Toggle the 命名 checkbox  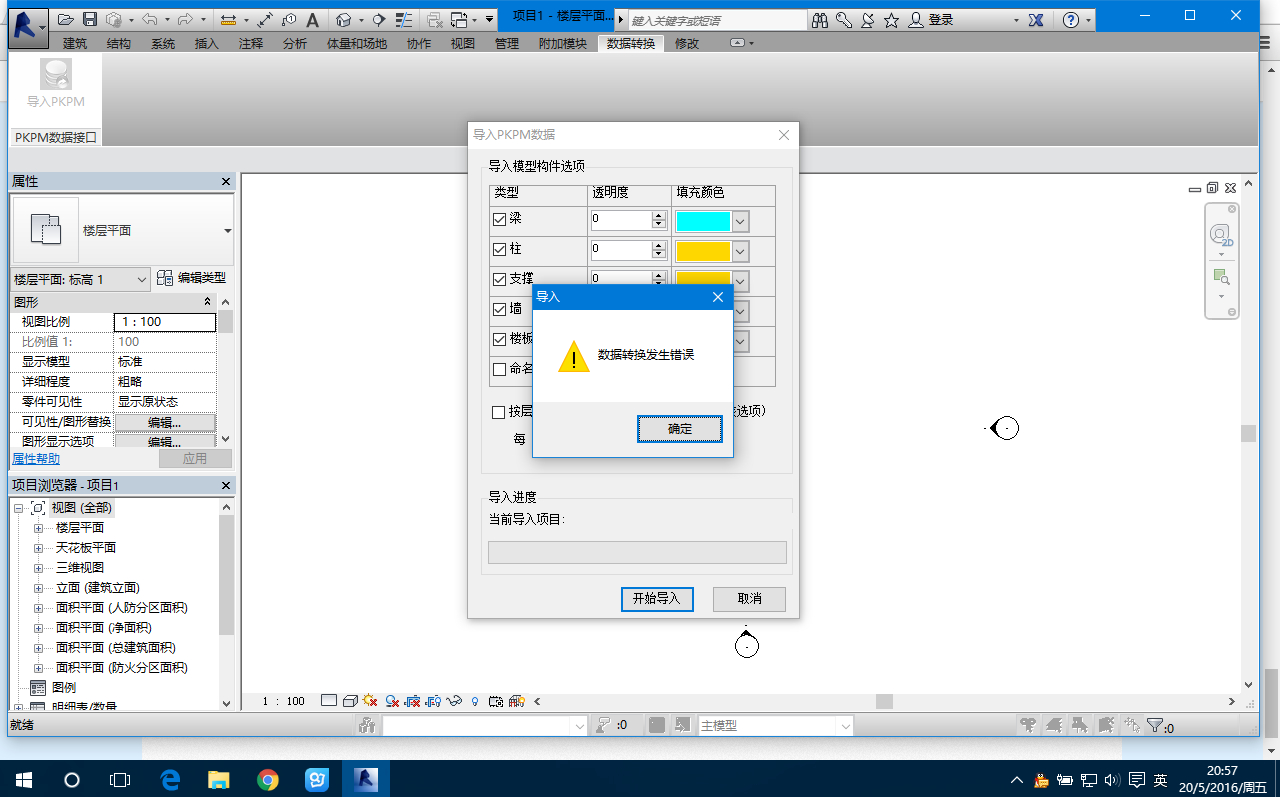(x=500, y=369)
